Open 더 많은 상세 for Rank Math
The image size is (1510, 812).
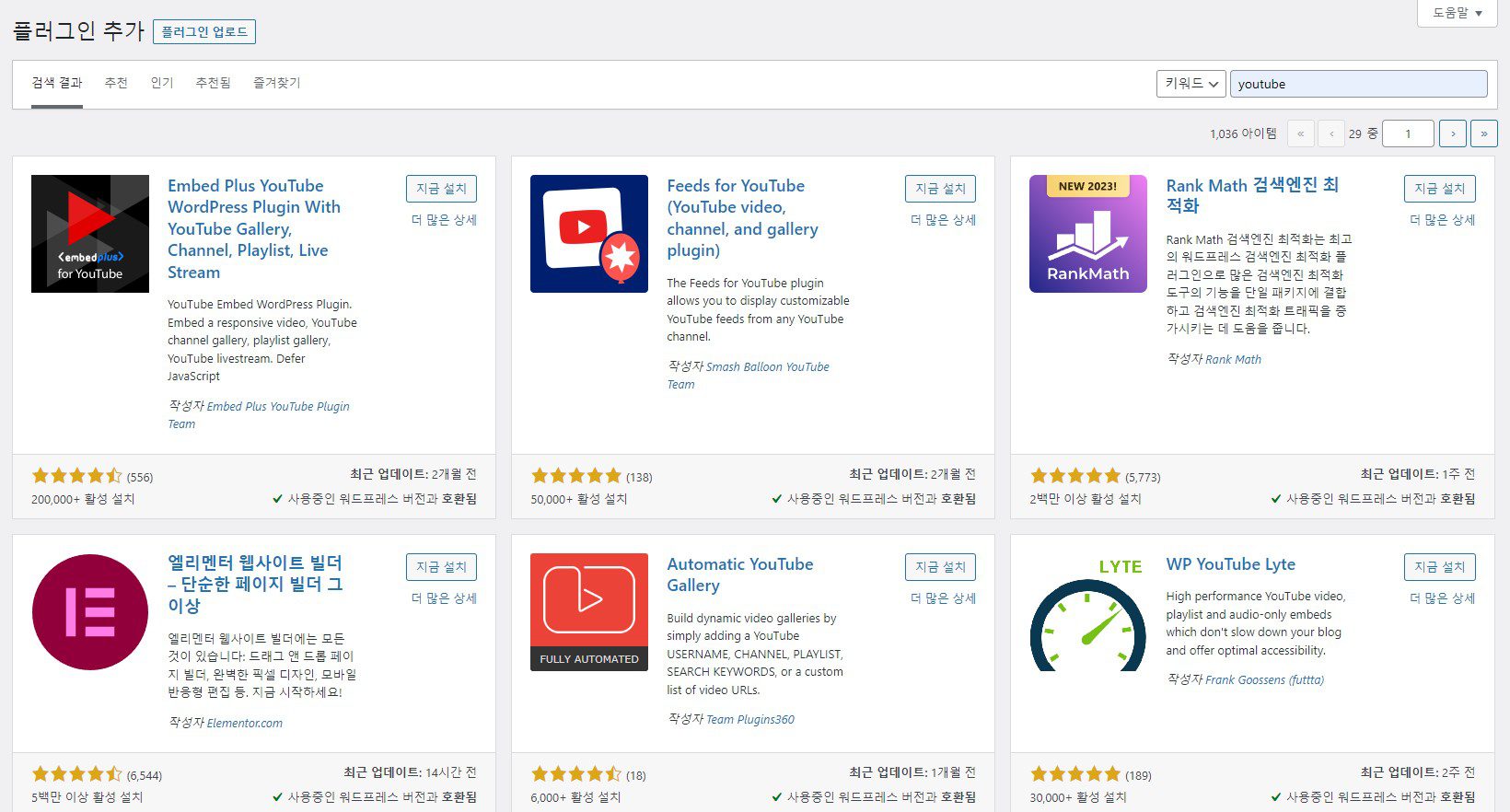point(1443,220)
